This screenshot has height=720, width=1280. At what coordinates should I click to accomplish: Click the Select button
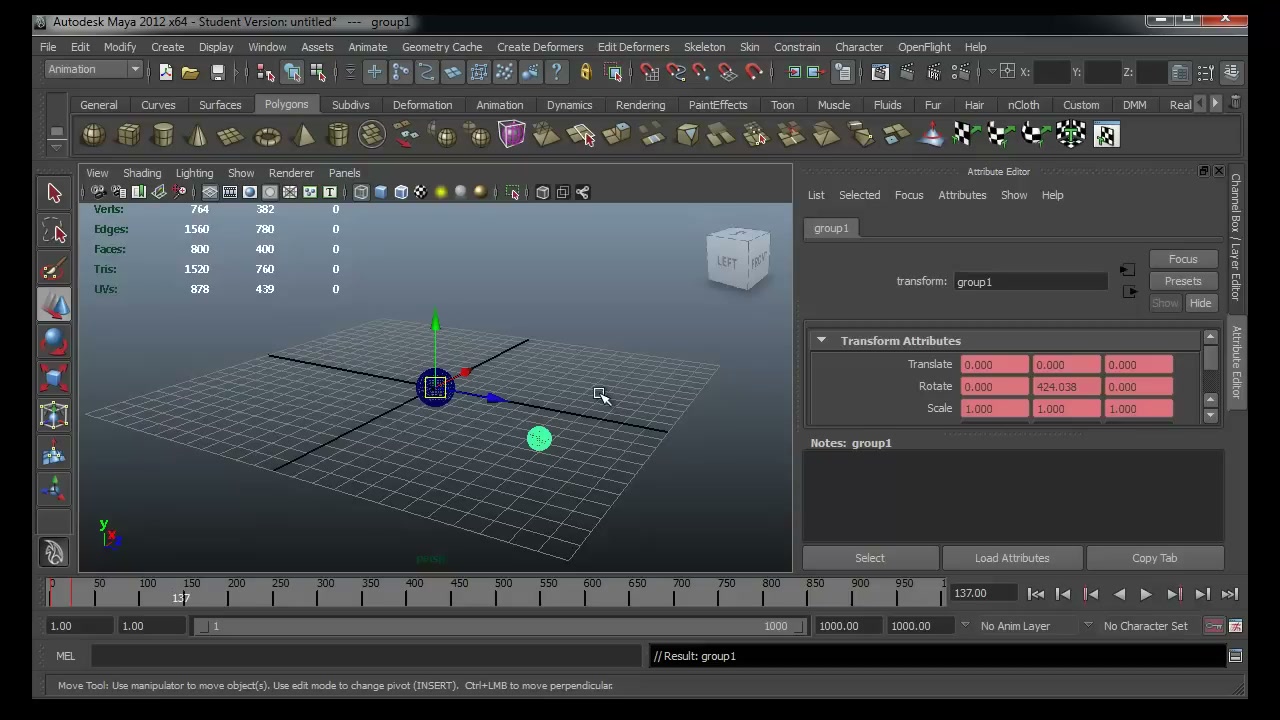tap(870, 558)
